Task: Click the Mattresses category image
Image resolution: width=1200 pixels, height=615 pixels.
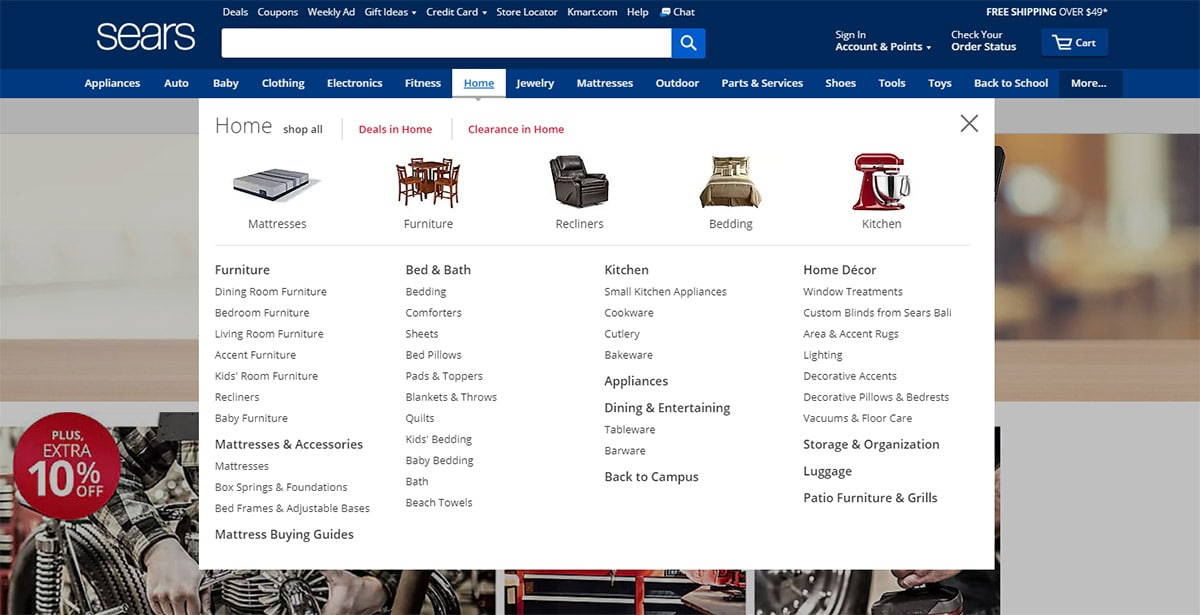Action: coord(277,184)
